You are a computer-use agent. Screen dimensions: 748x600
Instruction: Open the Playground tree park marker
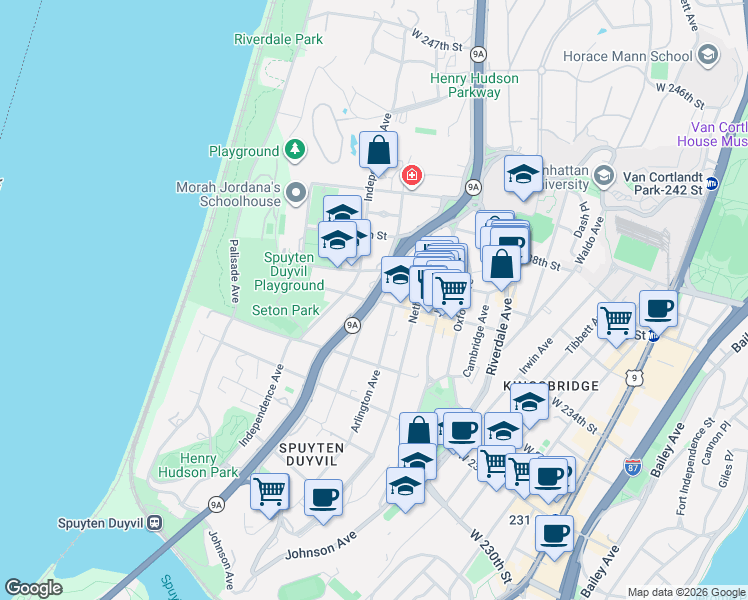tap(295, 150)
